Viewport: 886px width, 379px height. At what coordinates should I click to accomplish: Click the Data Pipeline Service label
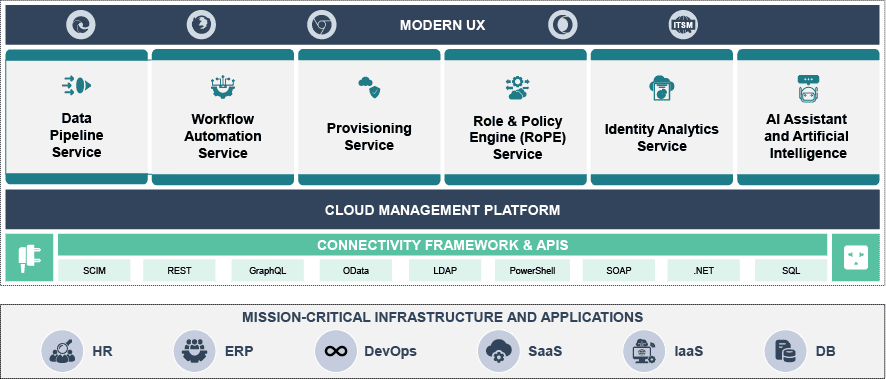[x=76, y=135]
